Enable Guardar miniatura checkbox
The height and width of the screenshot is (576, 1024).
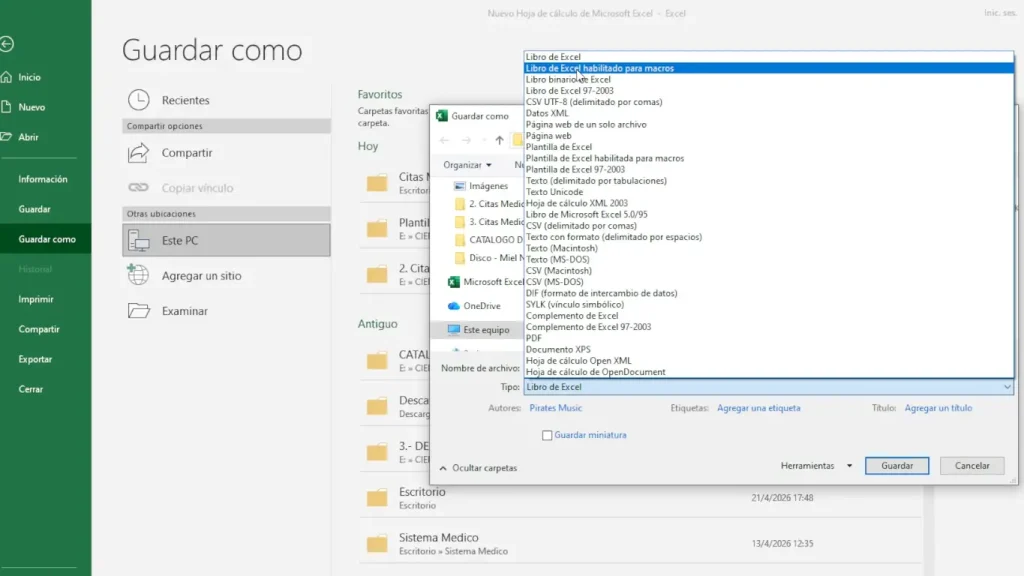[x=547, y=435]
